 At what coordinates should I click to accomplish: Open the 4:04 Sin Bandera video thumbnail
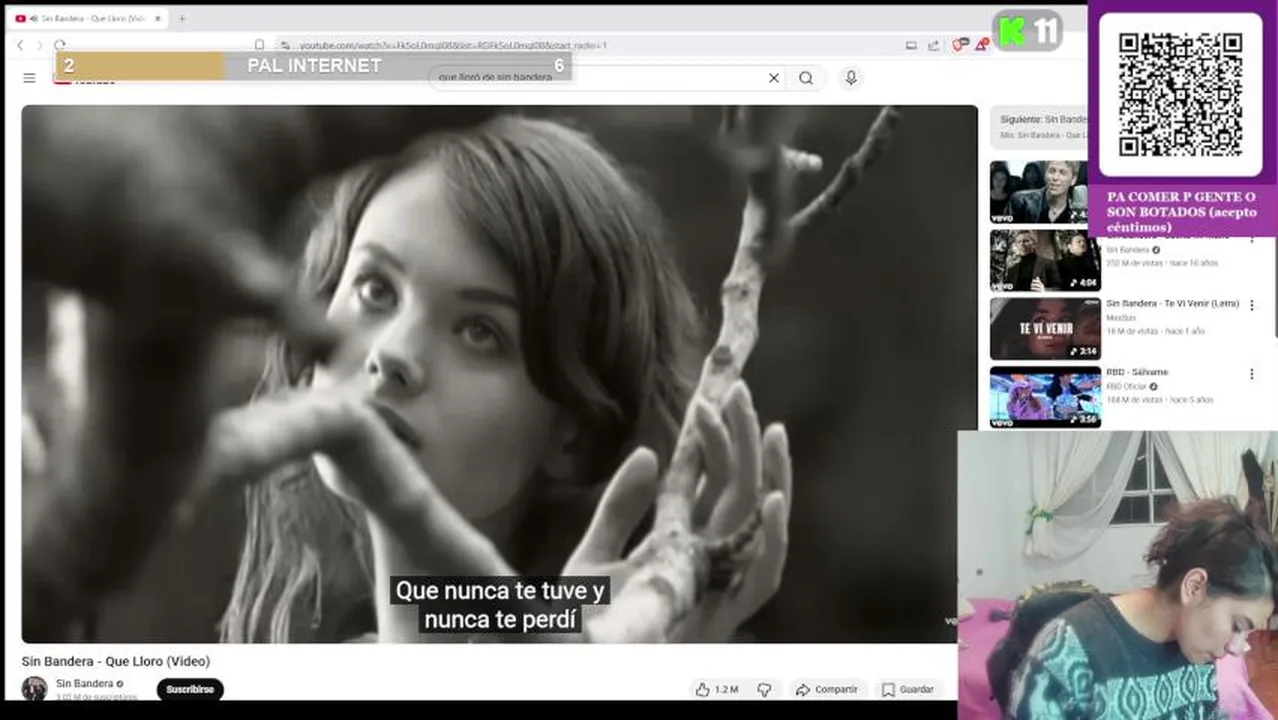(1045, 261)
